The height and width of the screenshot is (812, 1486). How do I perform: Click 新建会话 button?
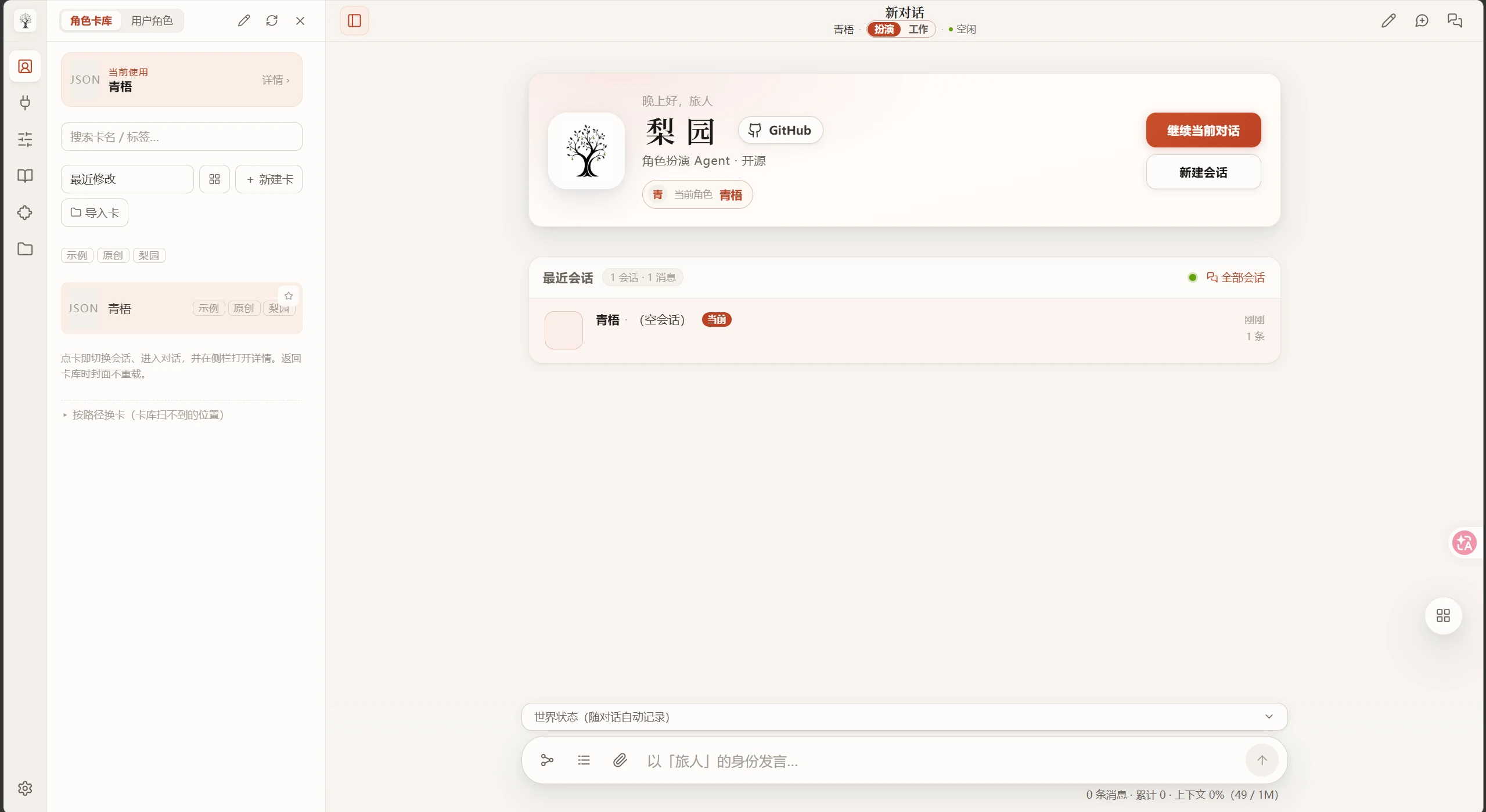tap(1203, 172)
